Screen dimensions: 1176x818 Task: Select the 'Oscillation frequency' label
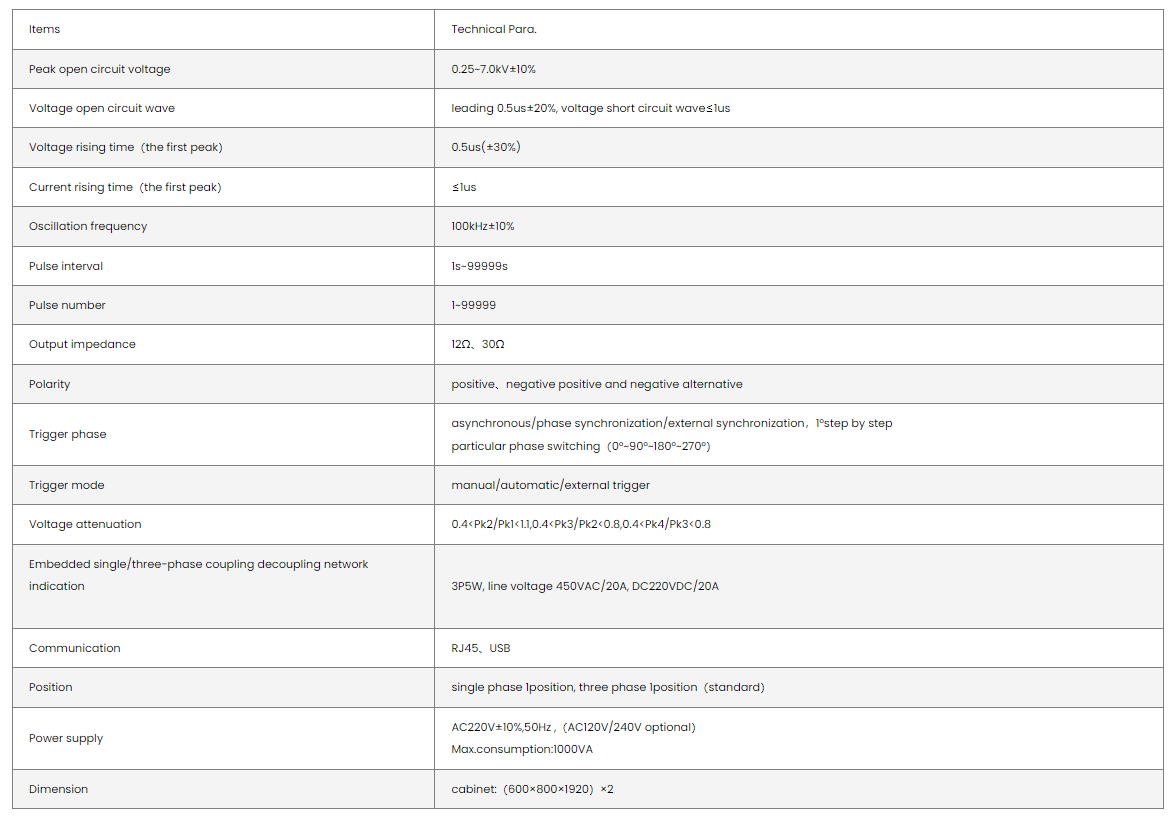coord(88,226)
